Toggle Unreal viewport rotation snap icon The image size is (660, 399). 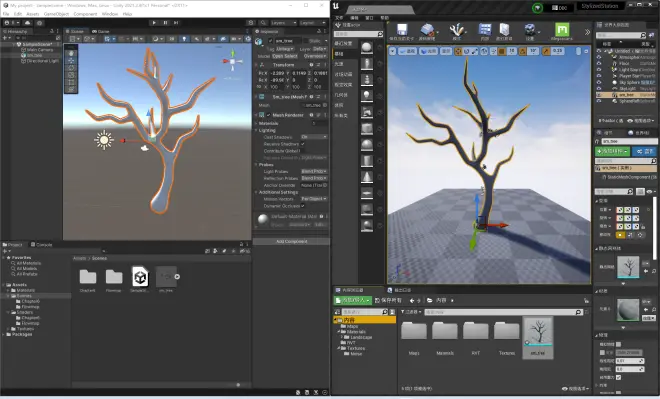[x=523, y=51]
